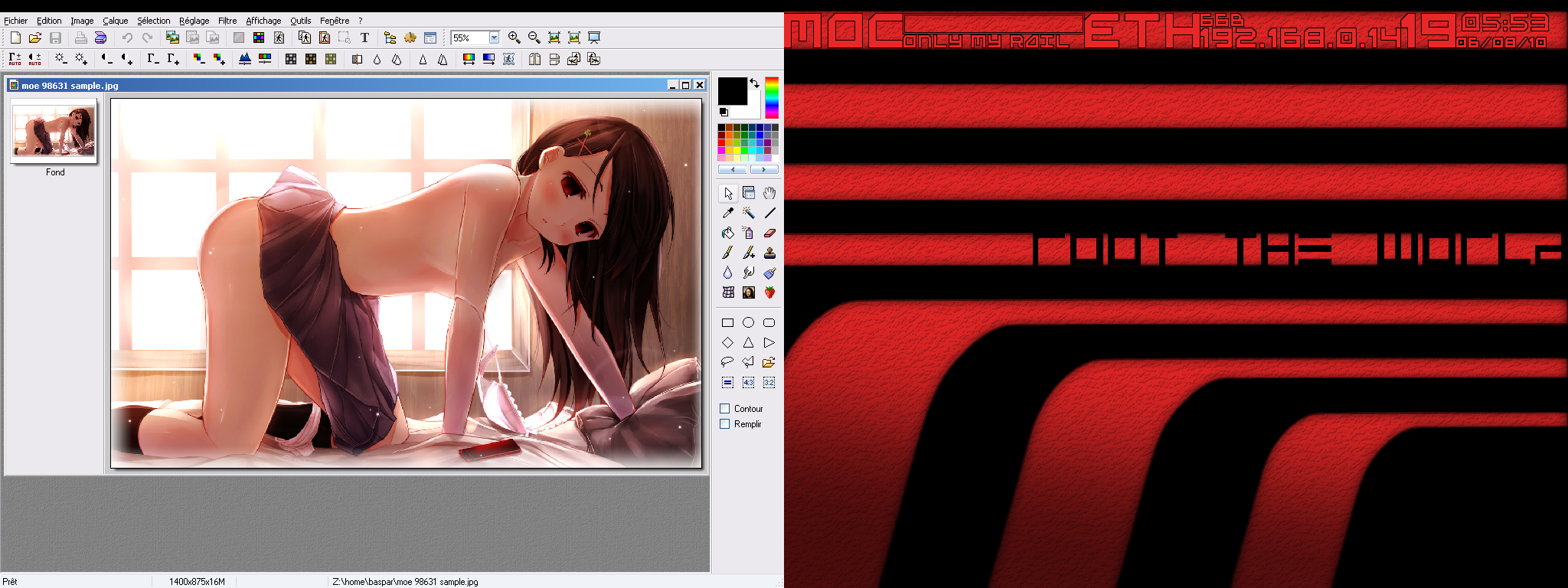
Task: Select the water-drop Blur tool in the tool palette
Action: [x=727, y=273]
